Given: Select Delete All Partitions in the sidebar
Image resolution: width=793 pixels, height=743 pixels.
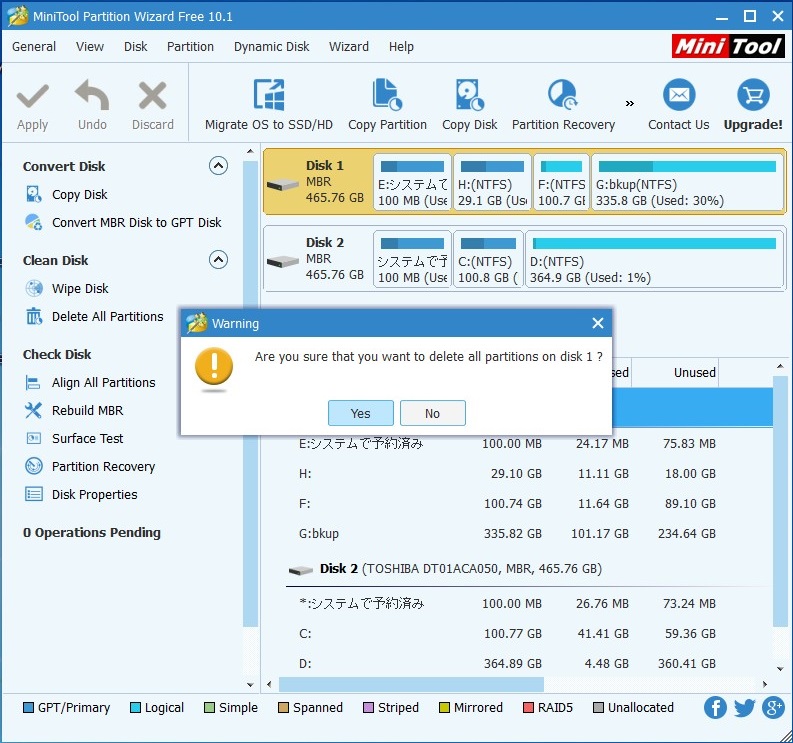Looking at the screenshot, I should [94, 316].
